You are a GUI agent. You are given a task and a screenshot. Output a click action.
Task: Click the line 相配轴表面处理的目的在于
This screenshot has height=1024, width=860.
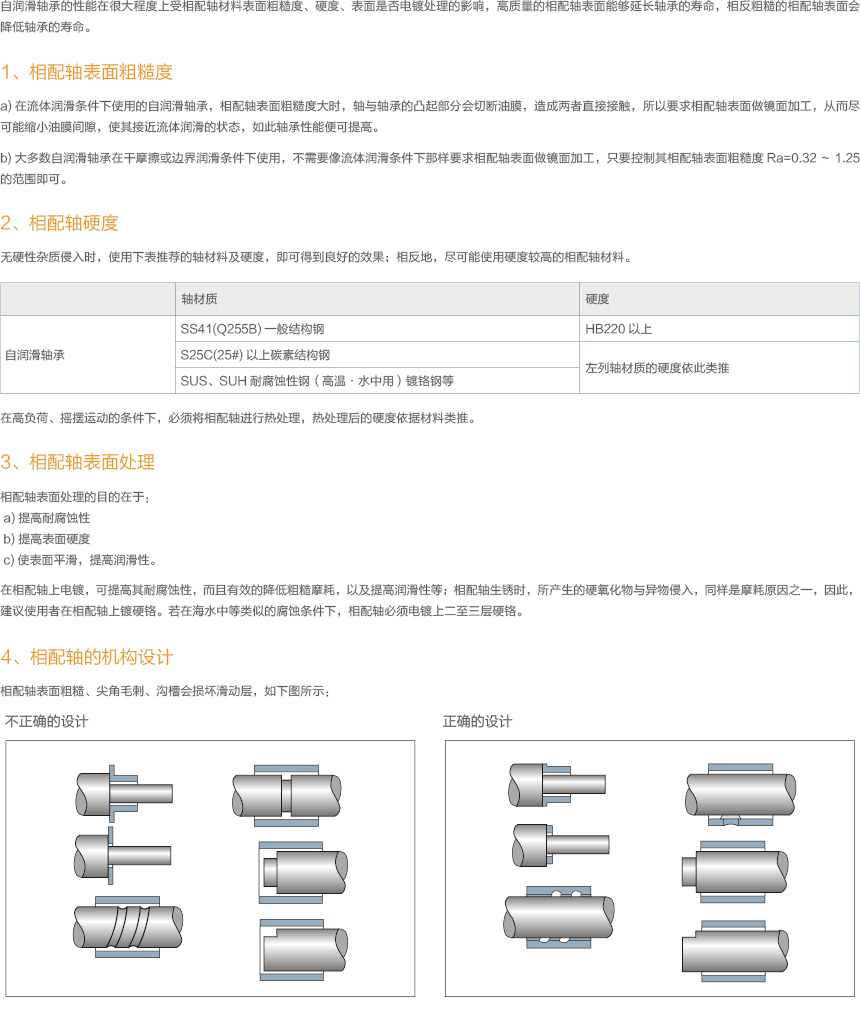coord(75,497)
